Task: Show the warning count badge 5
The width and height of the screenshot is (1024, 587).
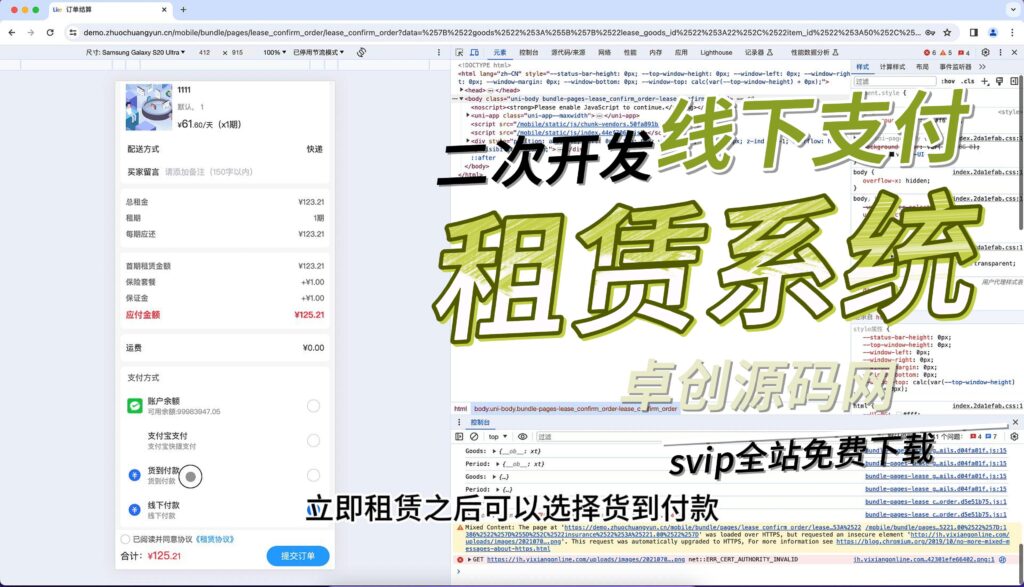Action: [x=946, y=52]
